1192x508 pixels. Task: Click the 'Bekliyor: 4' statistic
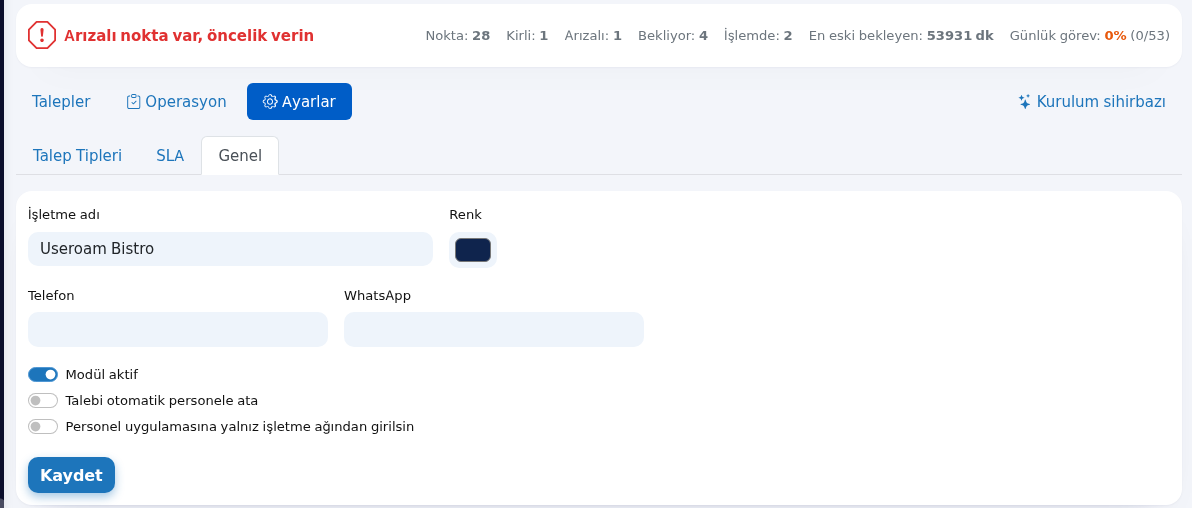pyautogui.click(x=673, y=36)
